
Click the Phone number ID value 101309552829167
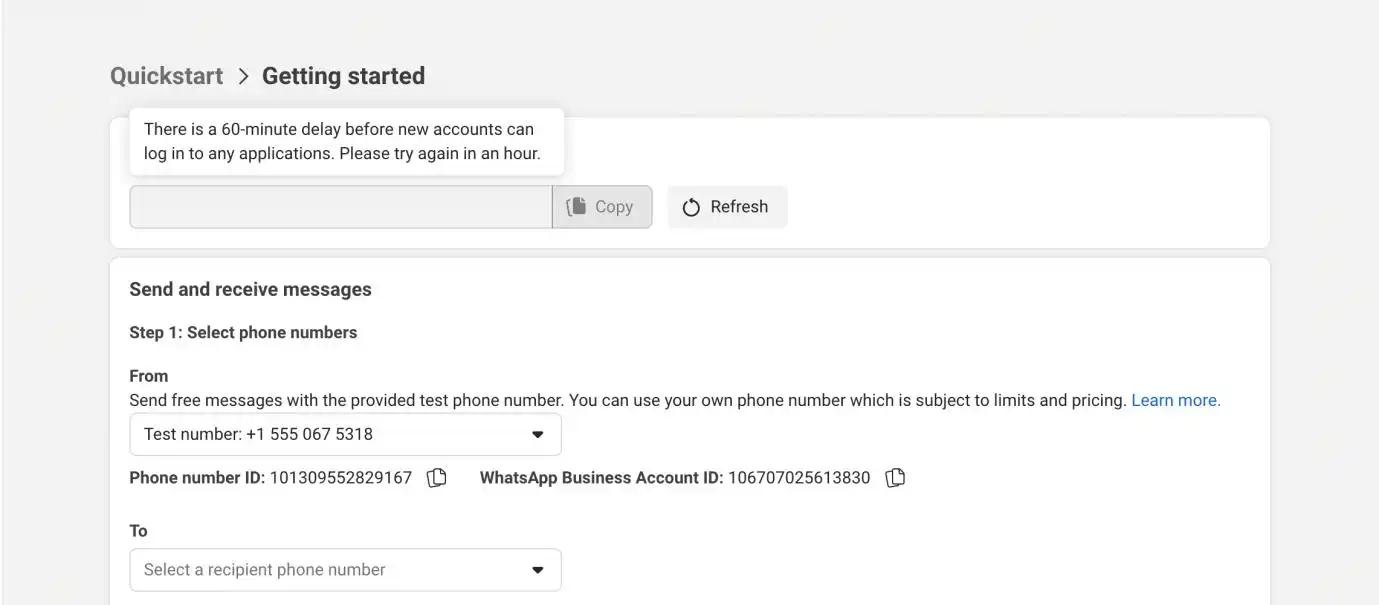[x=341, y=478]
